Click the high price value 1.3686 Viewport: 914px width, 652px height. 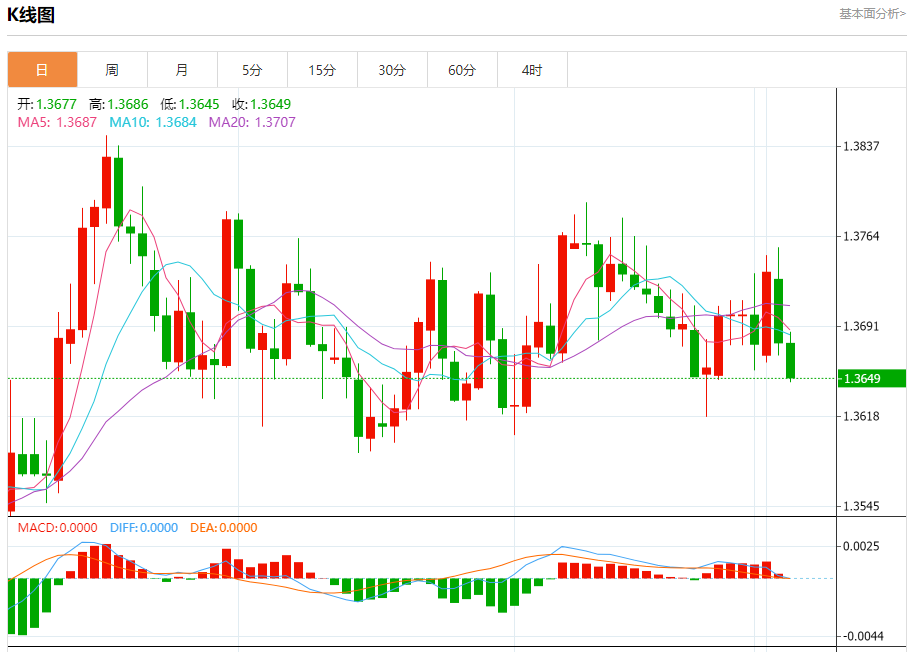click(128, 104)
